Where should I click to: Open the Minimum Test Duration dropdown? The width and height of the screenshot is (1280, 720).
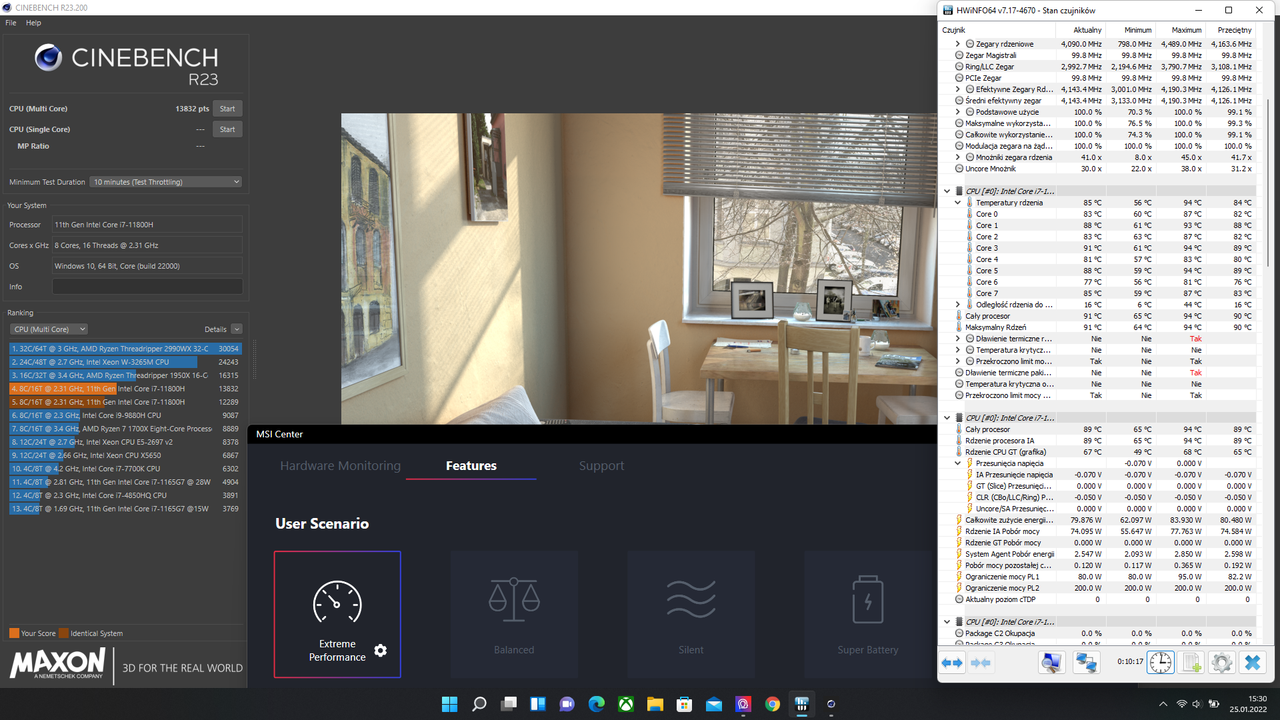pyautogui.click(x=165, y=181)
